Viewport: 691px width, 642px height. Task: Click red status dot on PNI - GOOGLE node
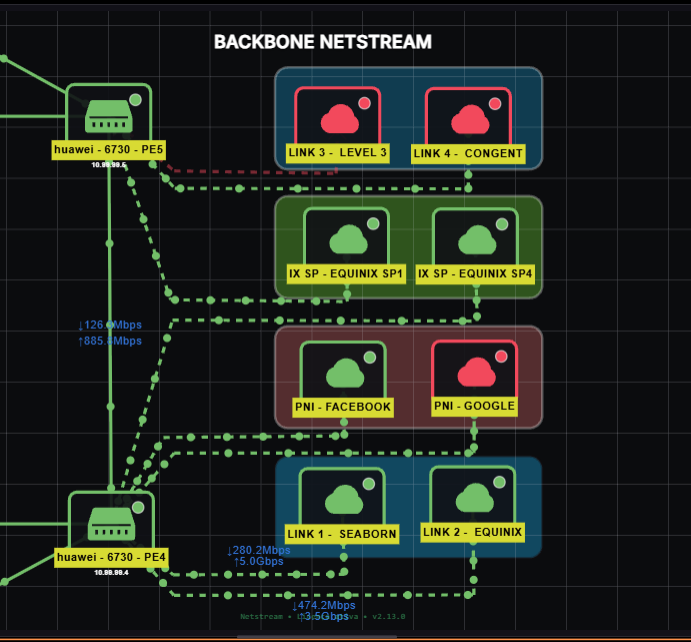click(501, 356)
